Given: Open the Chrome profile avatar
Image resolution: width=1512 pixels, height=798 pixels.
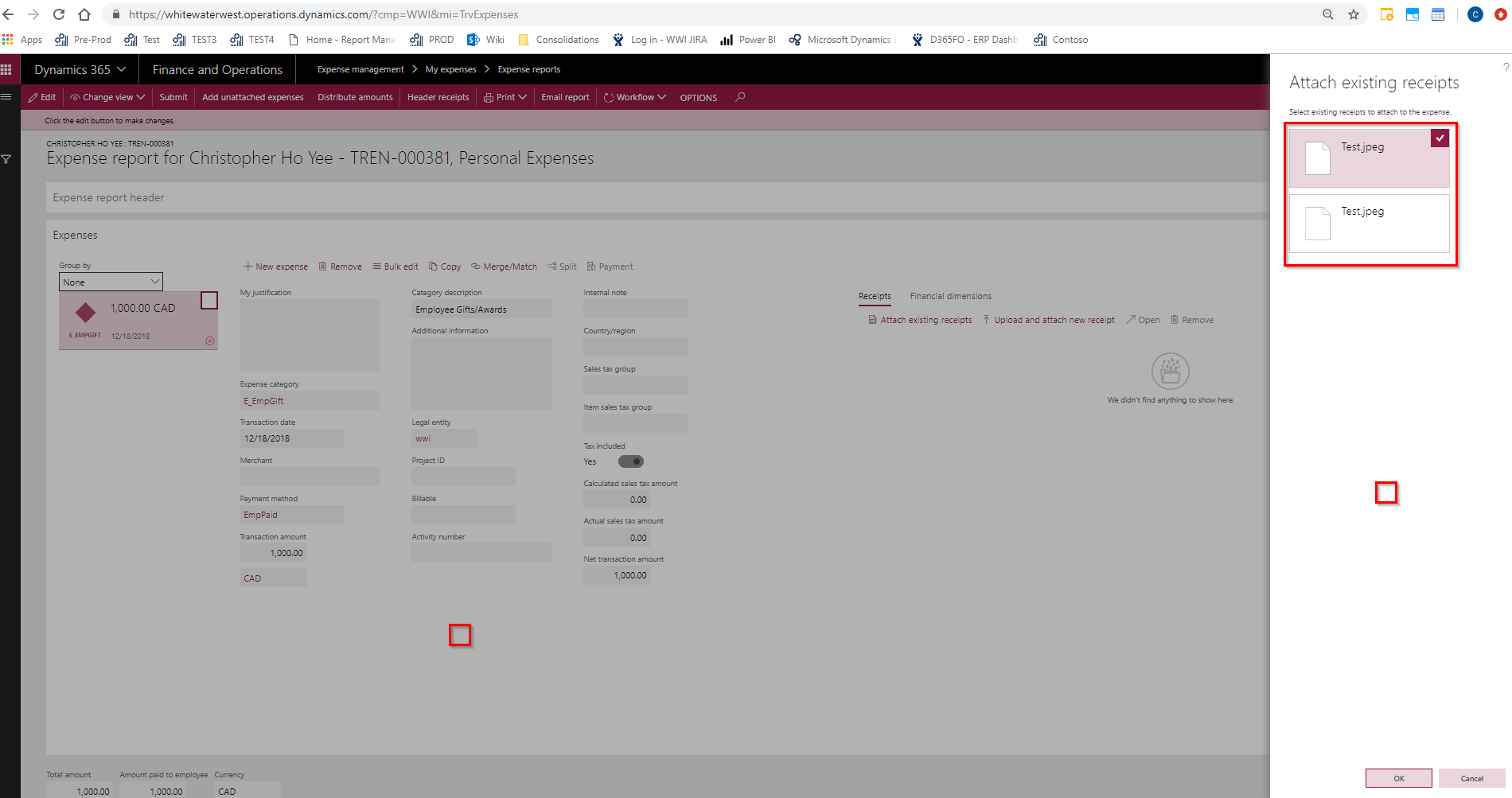Looking at the screenshot, I should point(1475,14).
